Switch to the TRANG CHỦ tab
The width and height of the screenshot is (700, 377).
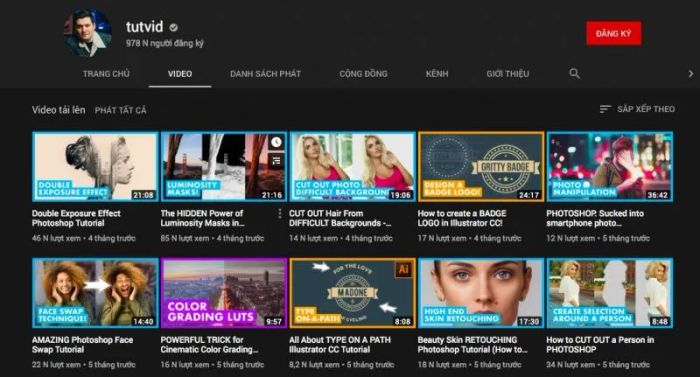click(106, 74)
